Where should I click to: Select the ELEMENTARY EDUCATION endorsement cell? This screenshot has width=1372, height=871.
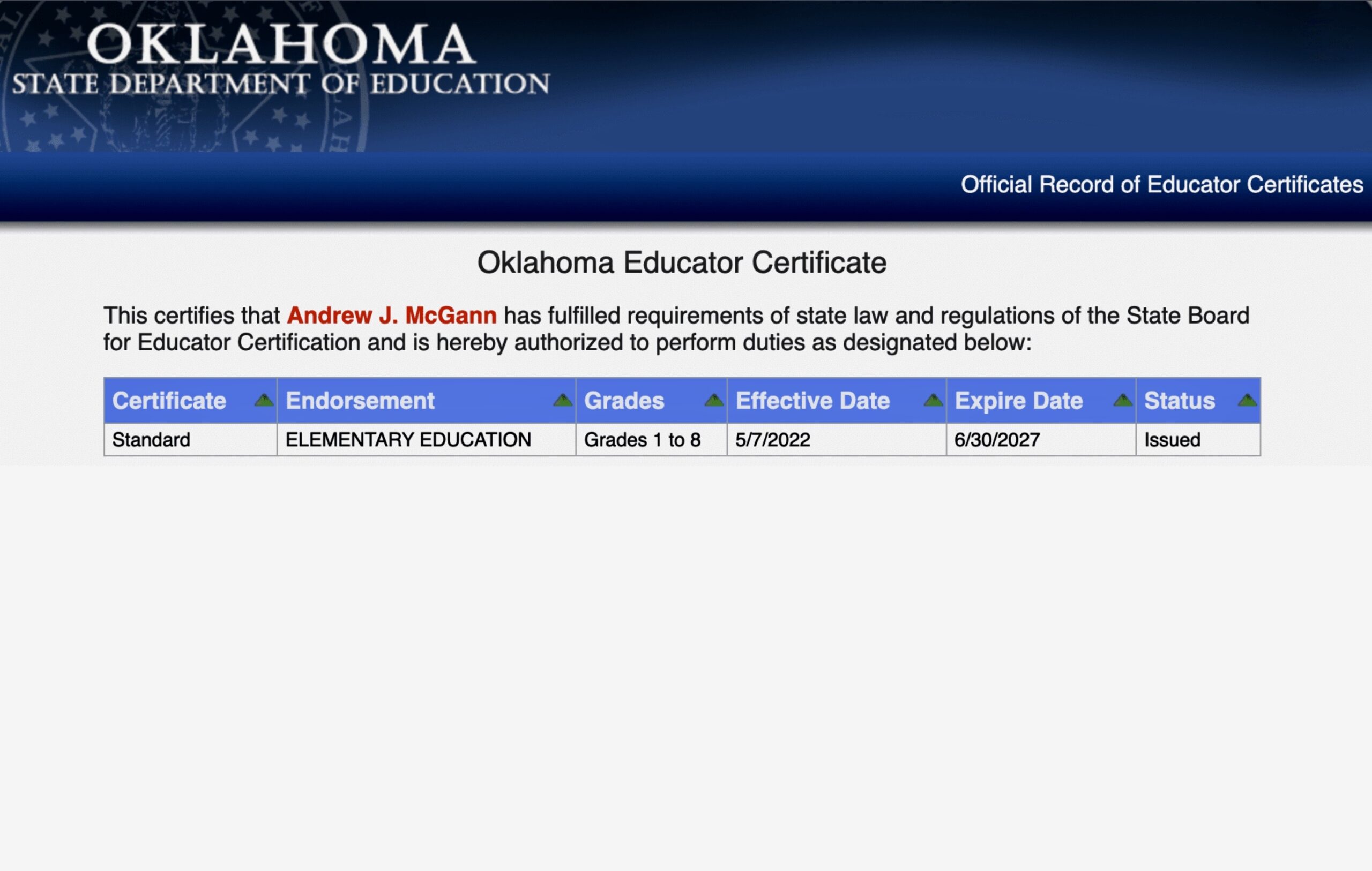click(x=408, y=440)
